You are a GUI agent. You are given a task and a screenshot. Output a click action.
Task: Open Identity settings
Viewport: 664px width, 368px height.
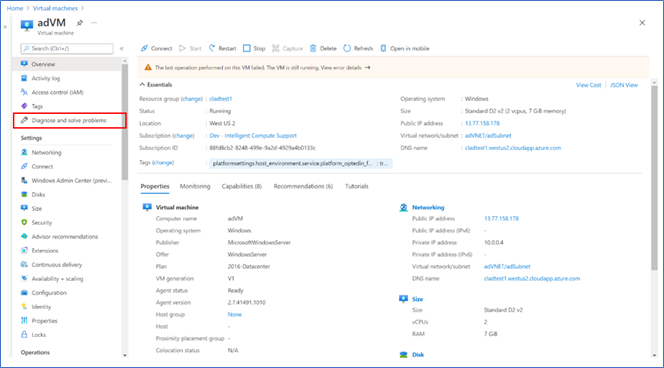click(x=41, y=307)
